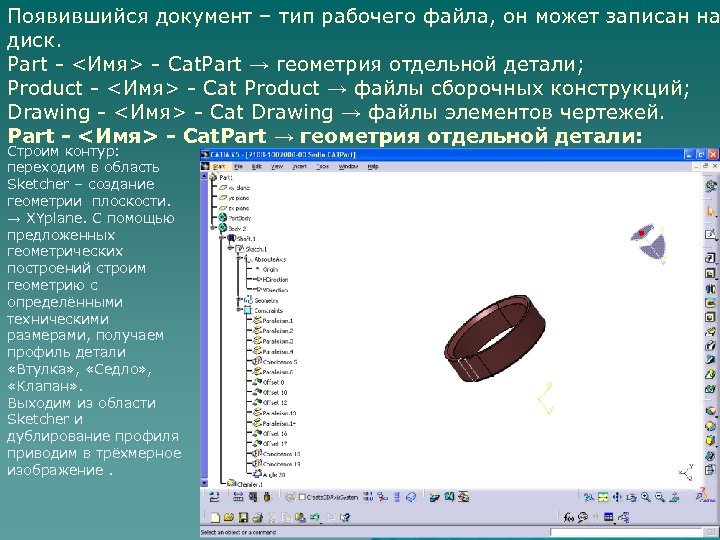Open the Edit menu
Image resolution: width=720 pixels, height=540 pixels.
click(x=257, y=166)
